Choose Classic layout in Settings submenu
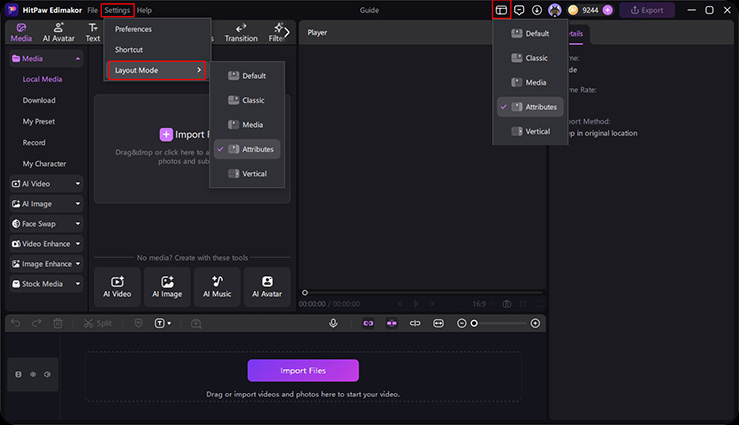The image size is (739, 425). click(247, 100)
